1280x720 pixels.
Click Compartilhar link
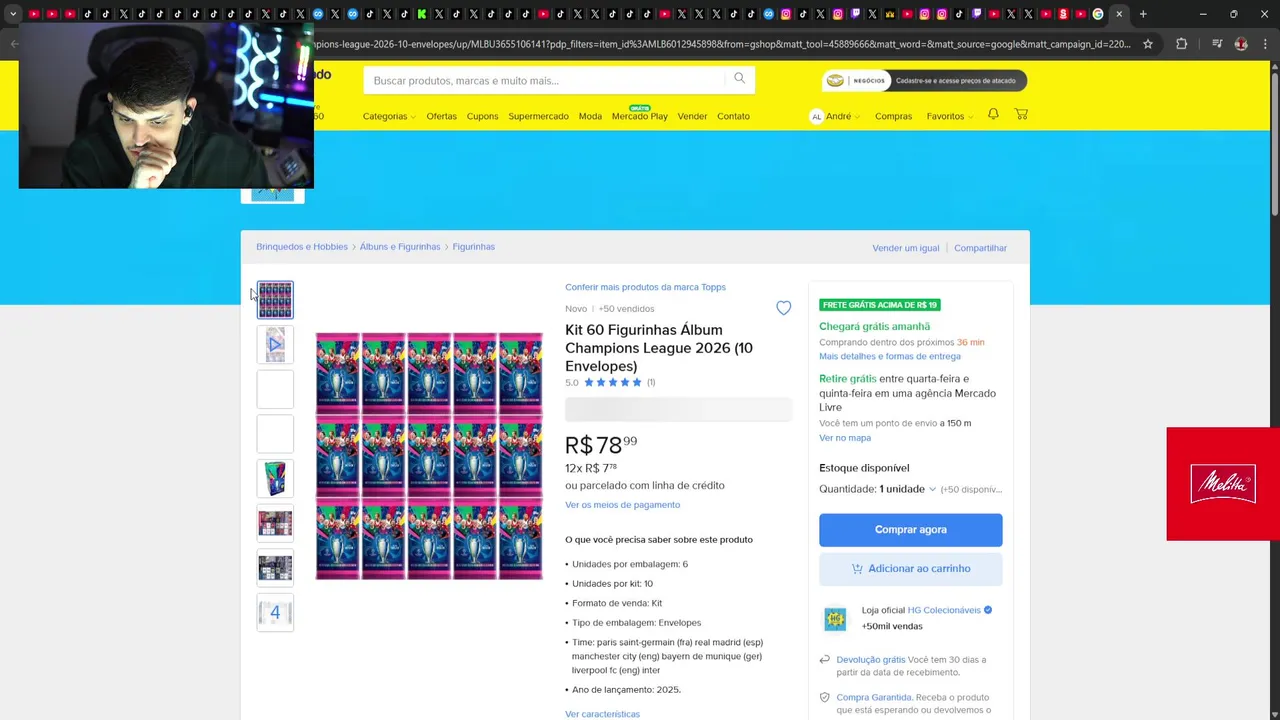980,248
